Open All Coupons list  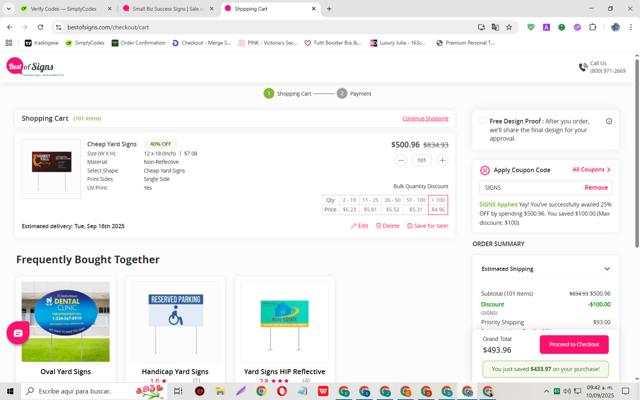pyautogui.click(x=591, y=169)
